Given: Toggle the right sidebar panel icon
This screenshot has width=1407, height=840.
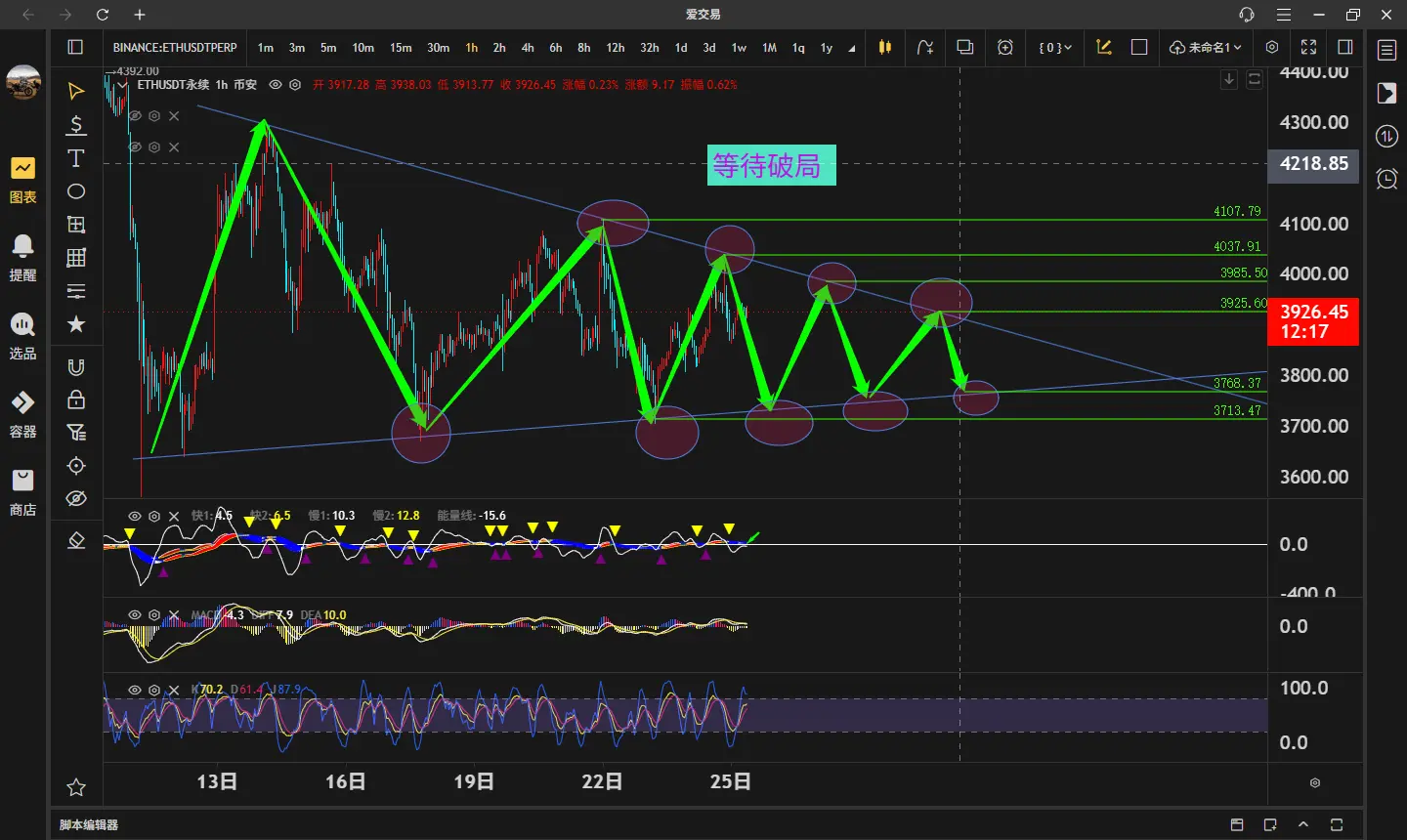Looking at the screenshot, I should [x=1345, y=47].
